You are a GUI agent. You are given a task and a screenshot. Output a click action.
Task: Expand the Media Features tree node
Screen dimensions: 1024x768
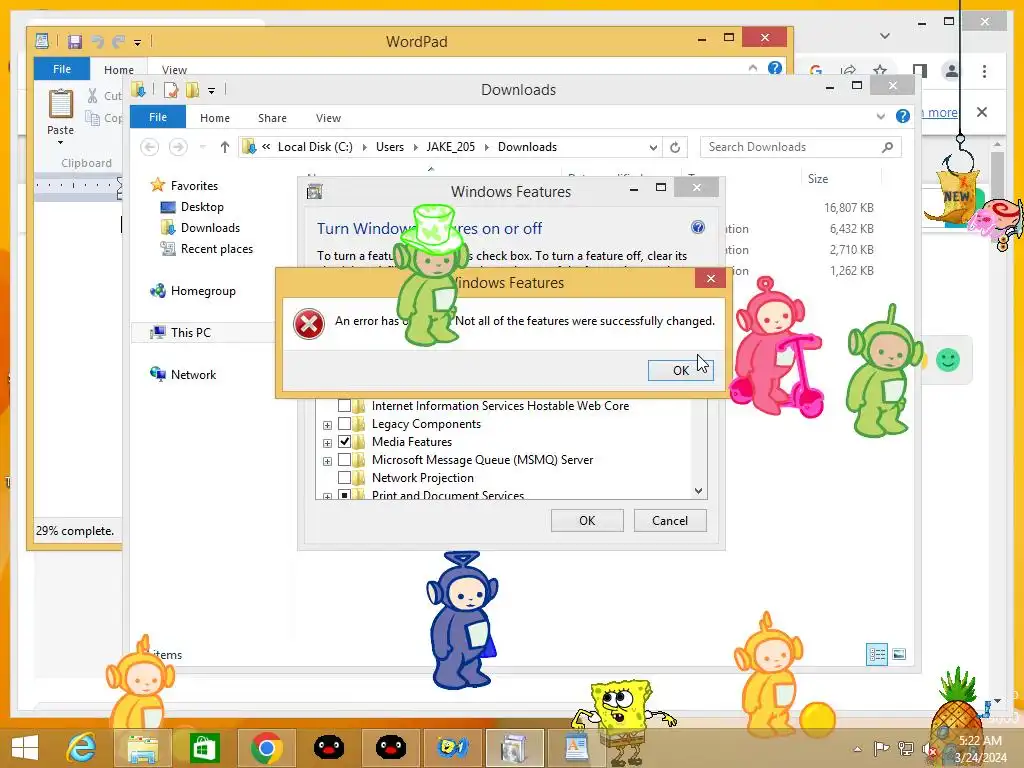tap(327, 443)
